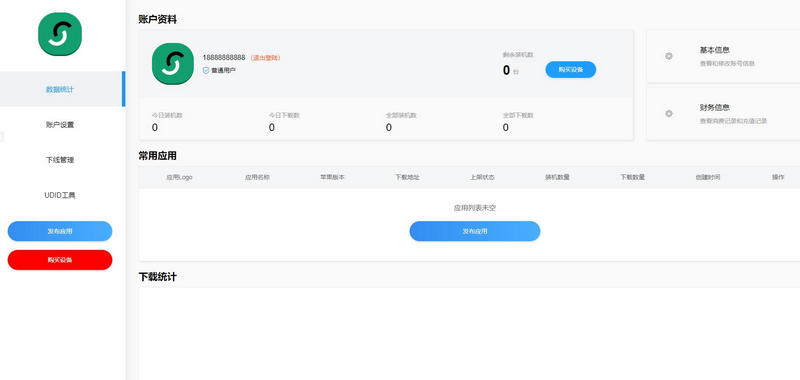Open the 数据统计 sidebar menu
This screenshot has height=380, width=800.
(x=61, y=89)
